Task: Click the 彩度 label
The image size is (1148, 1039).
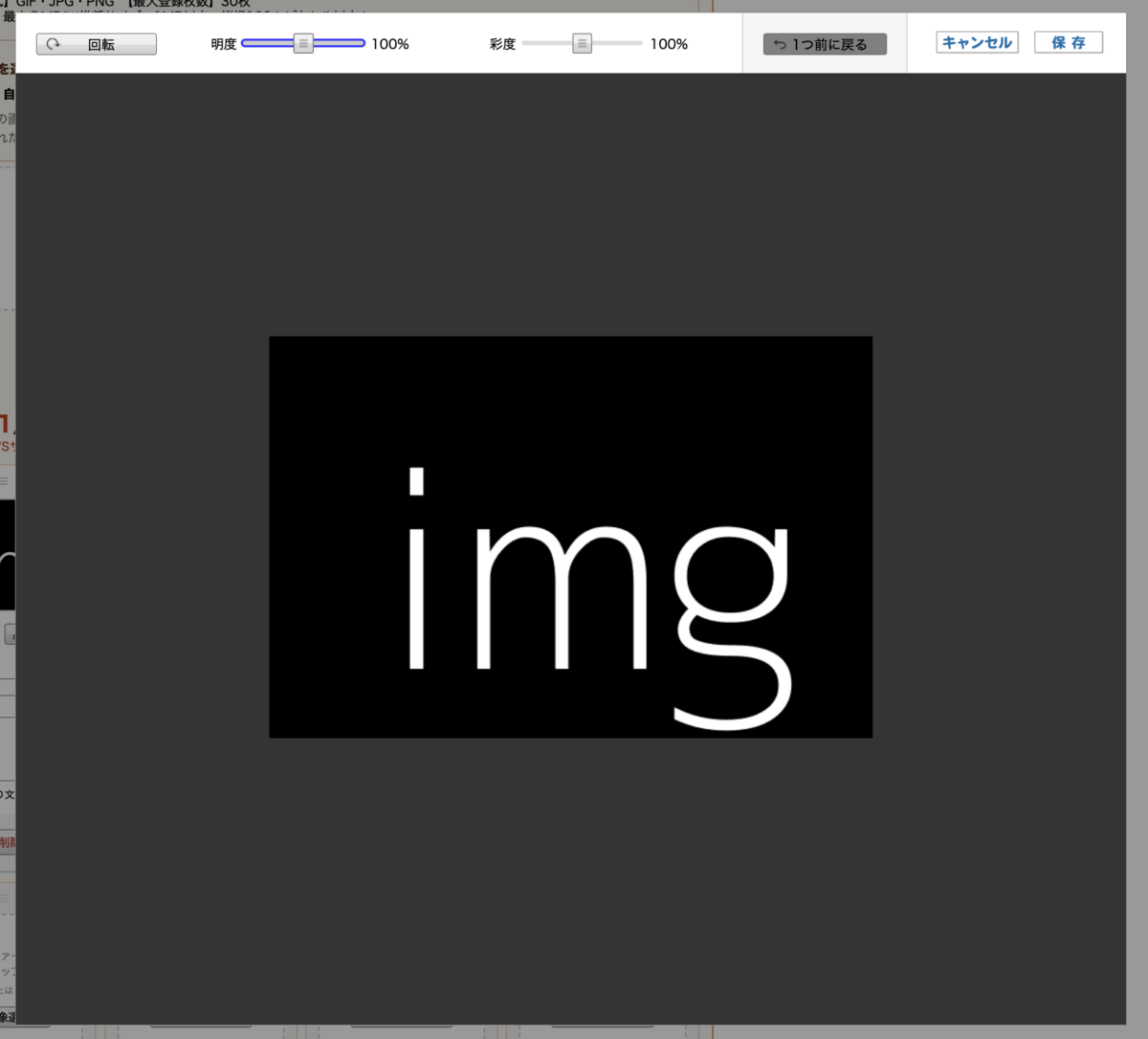Action: pyautogui.click(x=502, y=44)
